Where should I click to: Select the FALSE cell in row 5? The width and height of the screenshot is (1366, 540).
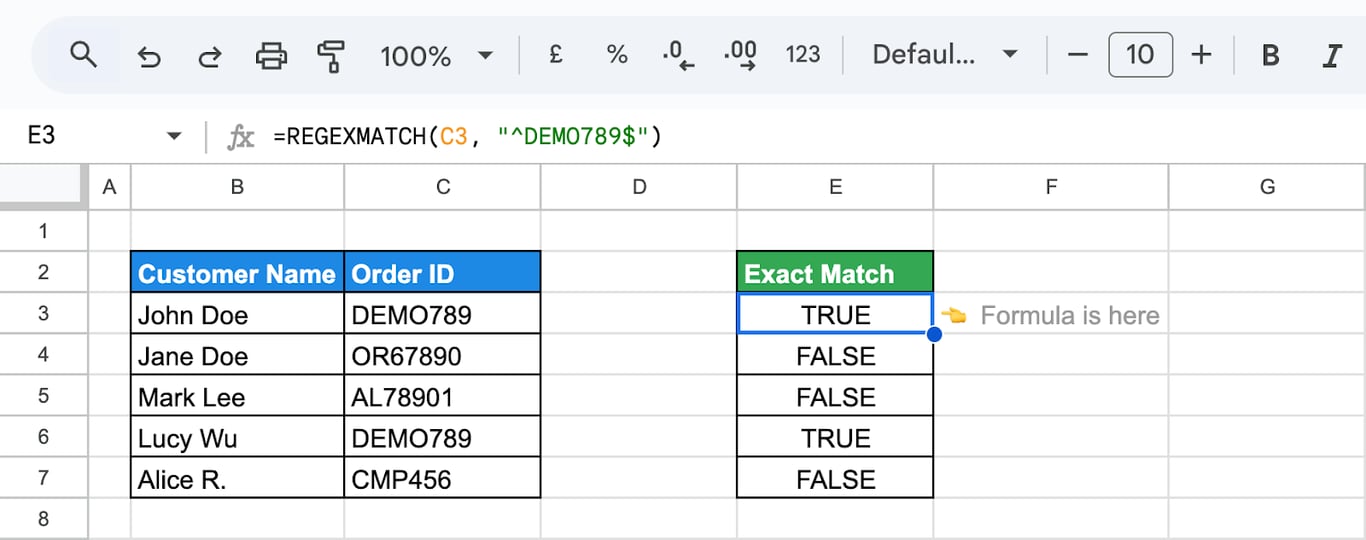click(x=835, y=396)
